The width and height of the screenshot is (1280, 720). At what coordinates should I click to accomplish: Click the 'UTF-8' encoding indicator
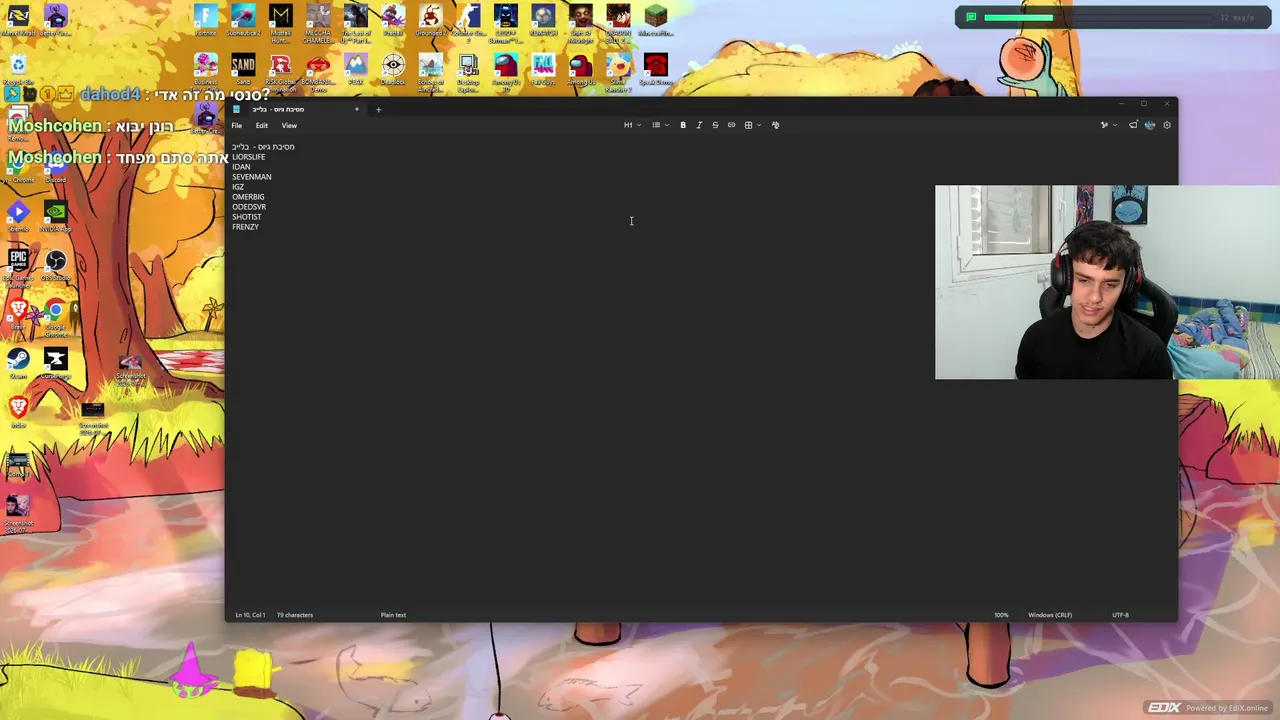(1120, 615)
